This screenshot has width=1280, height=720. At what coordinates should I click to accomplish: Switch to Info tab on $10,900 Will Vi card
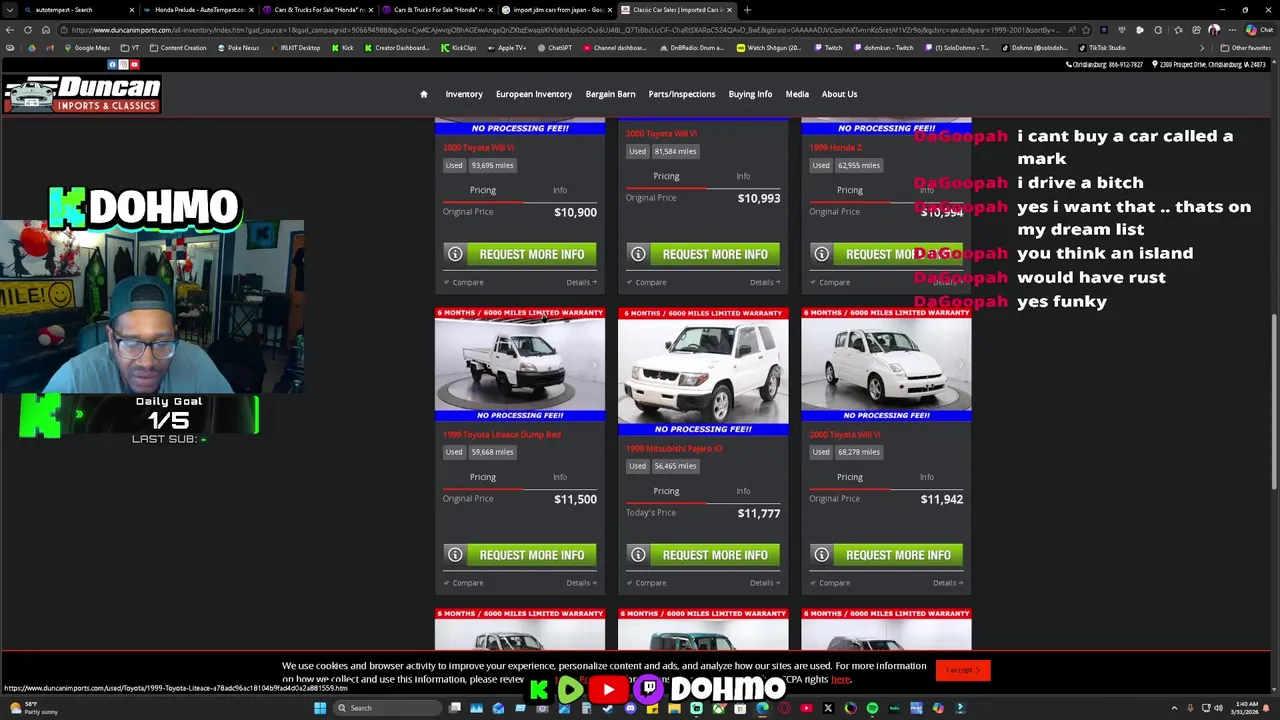pyautogui.click(x=560, y=190)
